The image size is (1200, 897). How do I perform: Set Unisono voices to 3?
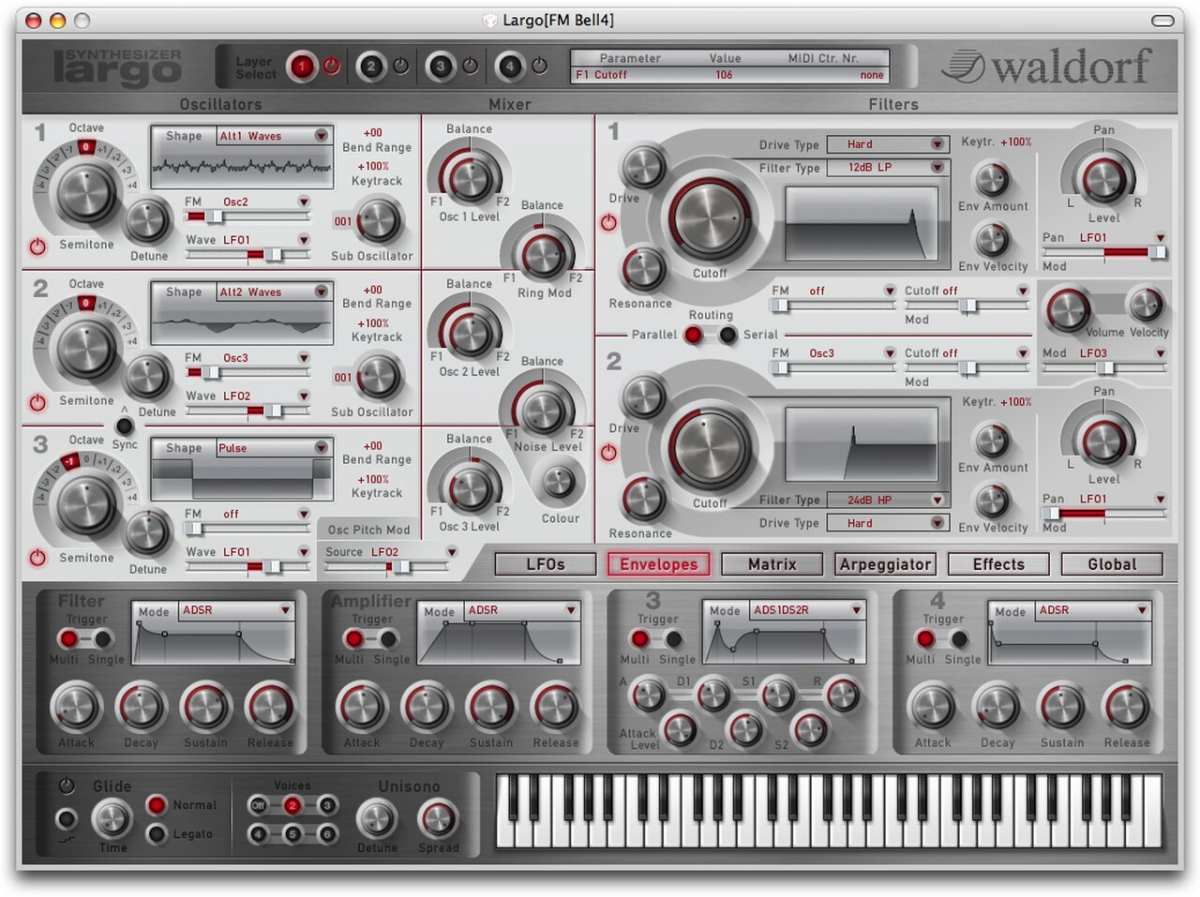pos(327,805)
